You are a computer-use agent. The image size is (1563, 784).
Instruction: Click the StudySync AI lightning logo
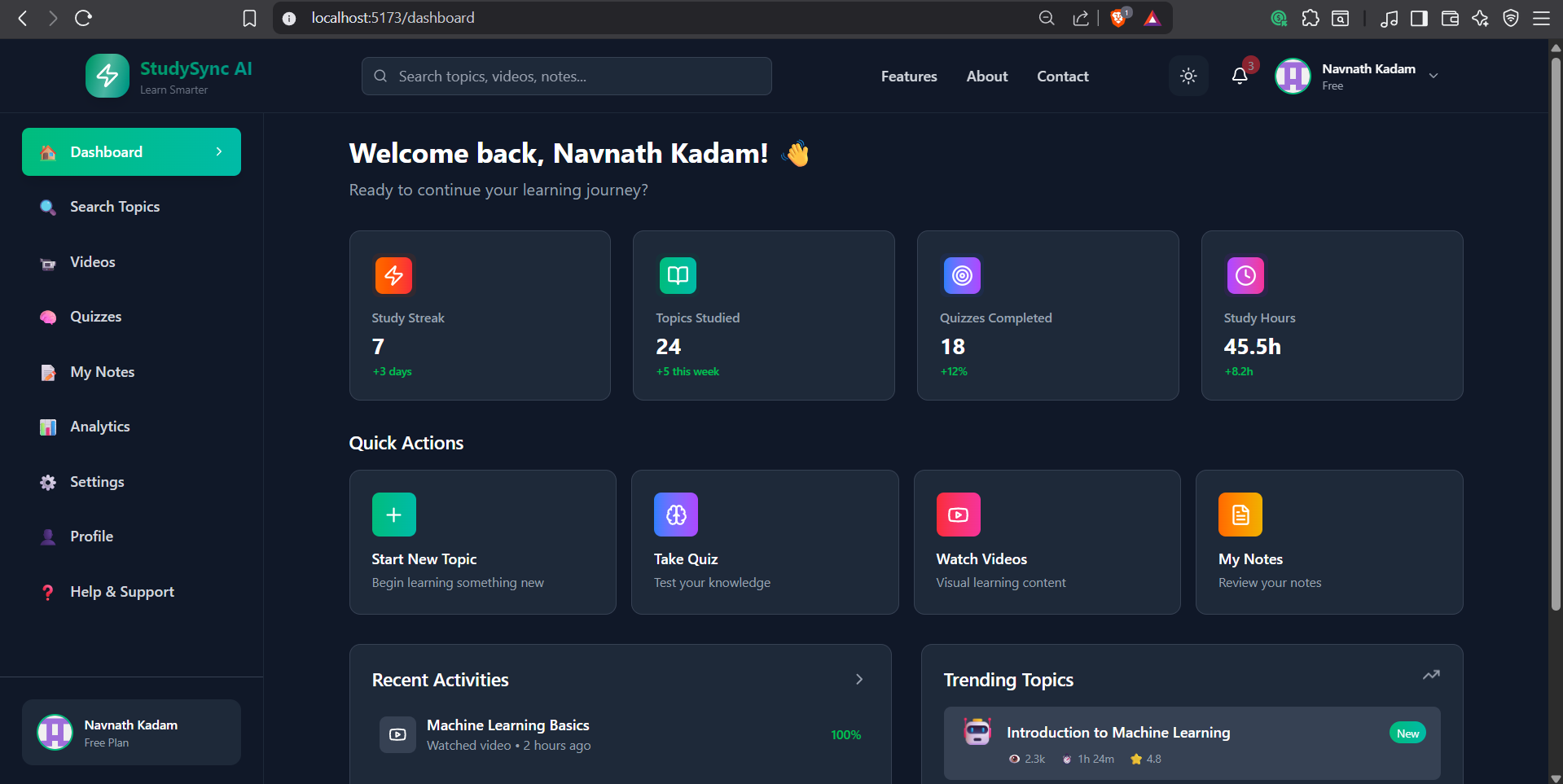coord(108,76)
